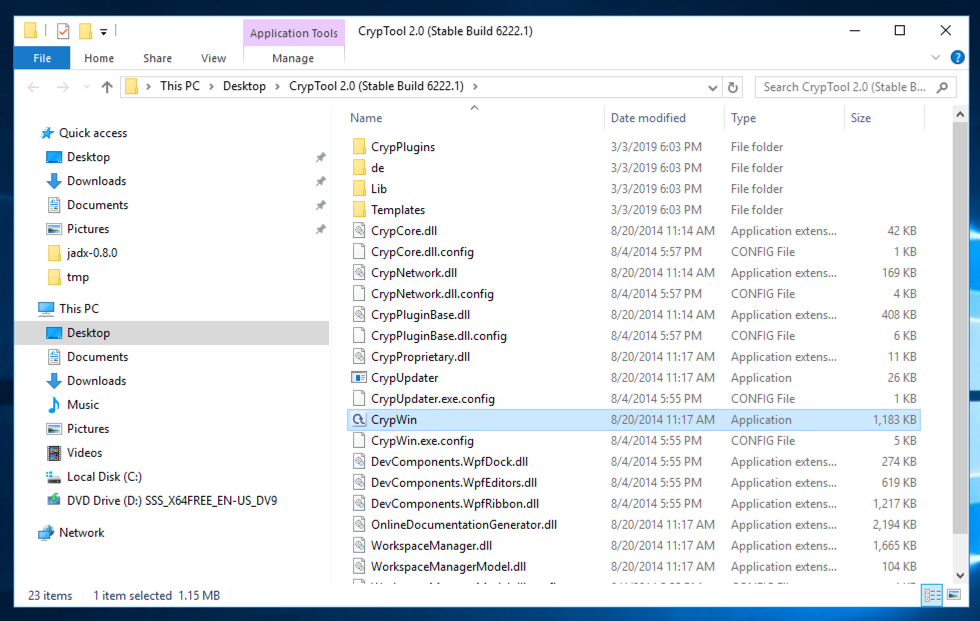Viewport: 980px width, 621px height.
Task: Click the Refresh address bar icon
Action: pos(732,87)
